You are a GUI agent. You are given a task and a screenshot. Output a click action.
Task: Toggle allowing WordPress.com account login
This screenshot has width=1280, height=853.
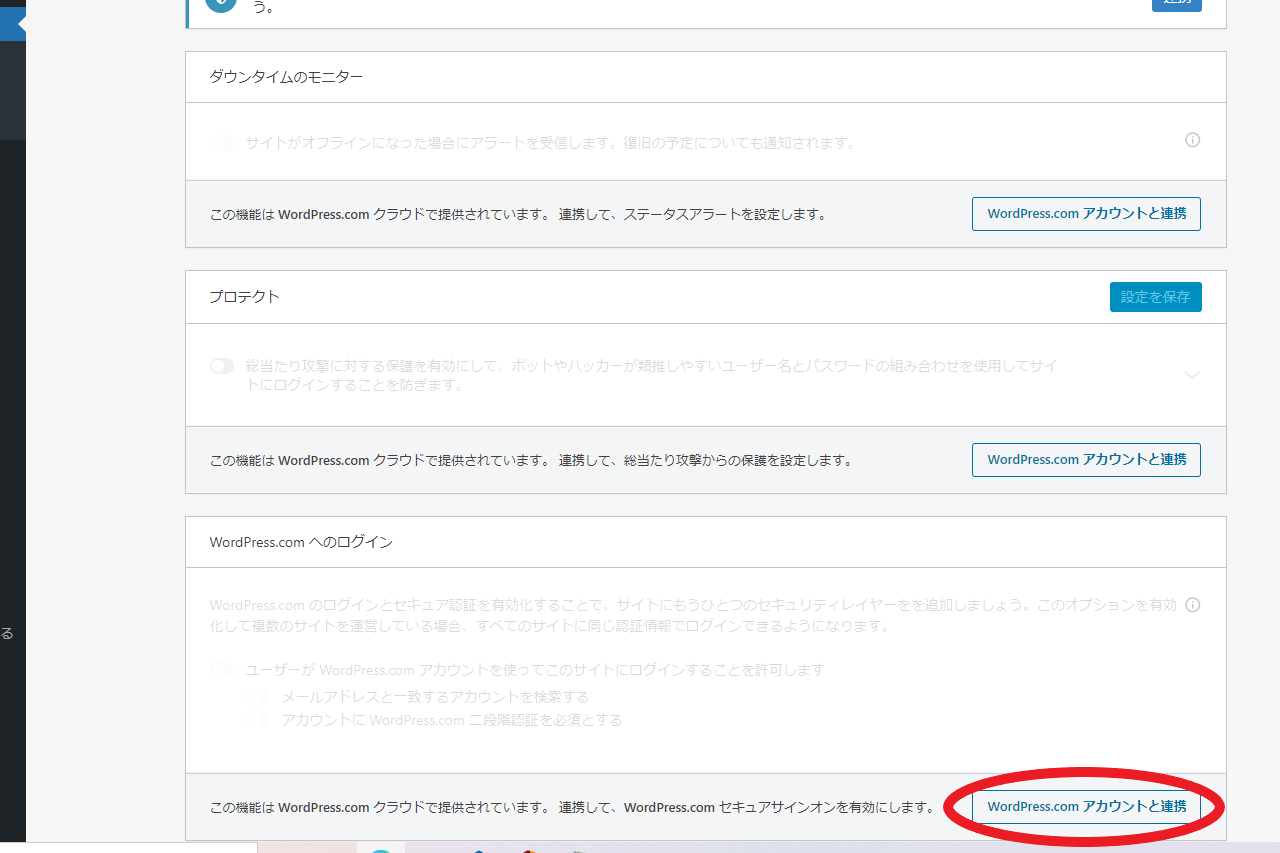pos(222,670)
